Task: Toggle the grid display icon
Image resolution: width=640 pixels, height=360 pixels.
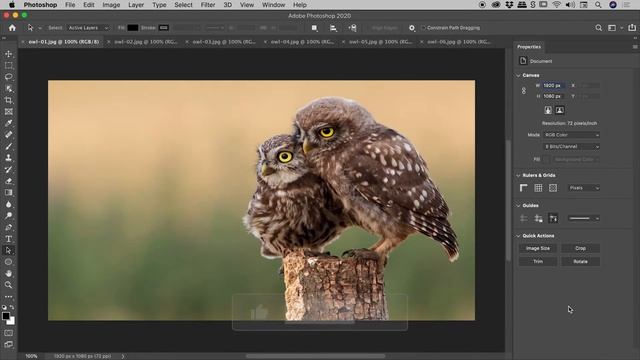Action: 538,188
